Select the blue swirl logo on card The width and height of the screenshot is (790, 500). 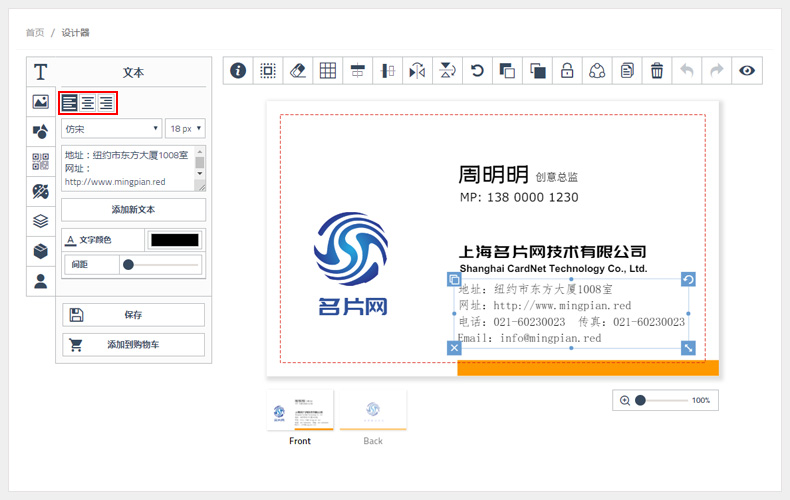[351, 248]
